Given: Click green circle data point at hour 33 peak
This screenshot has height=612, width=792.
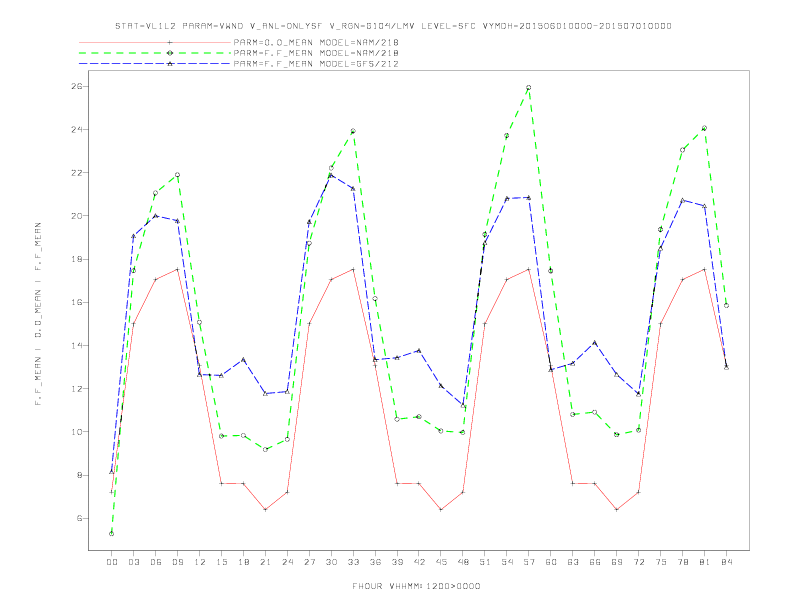Looking at the screenshot, I should 353,131.
